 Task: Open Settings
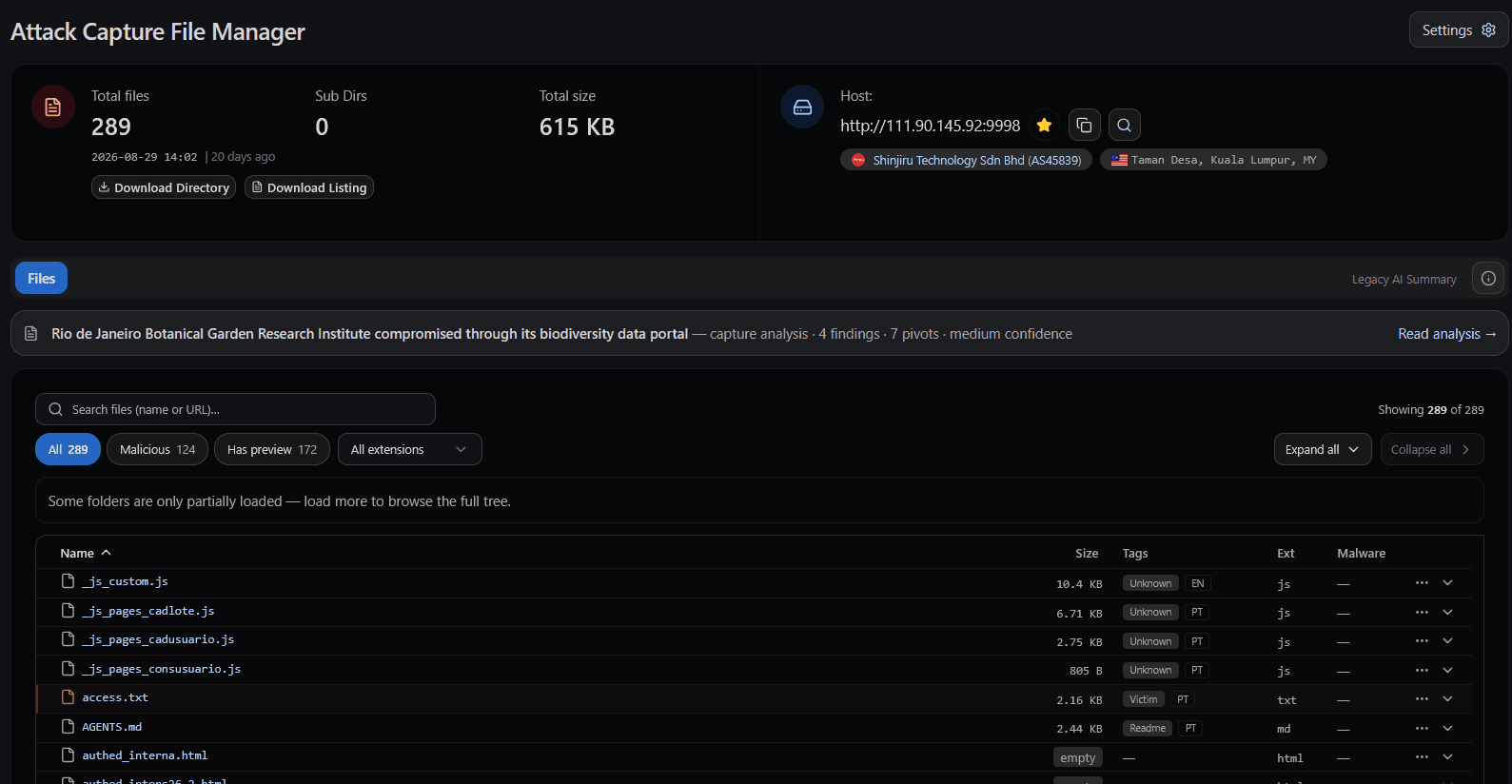pyautogui.click(x=1459, y=30)
